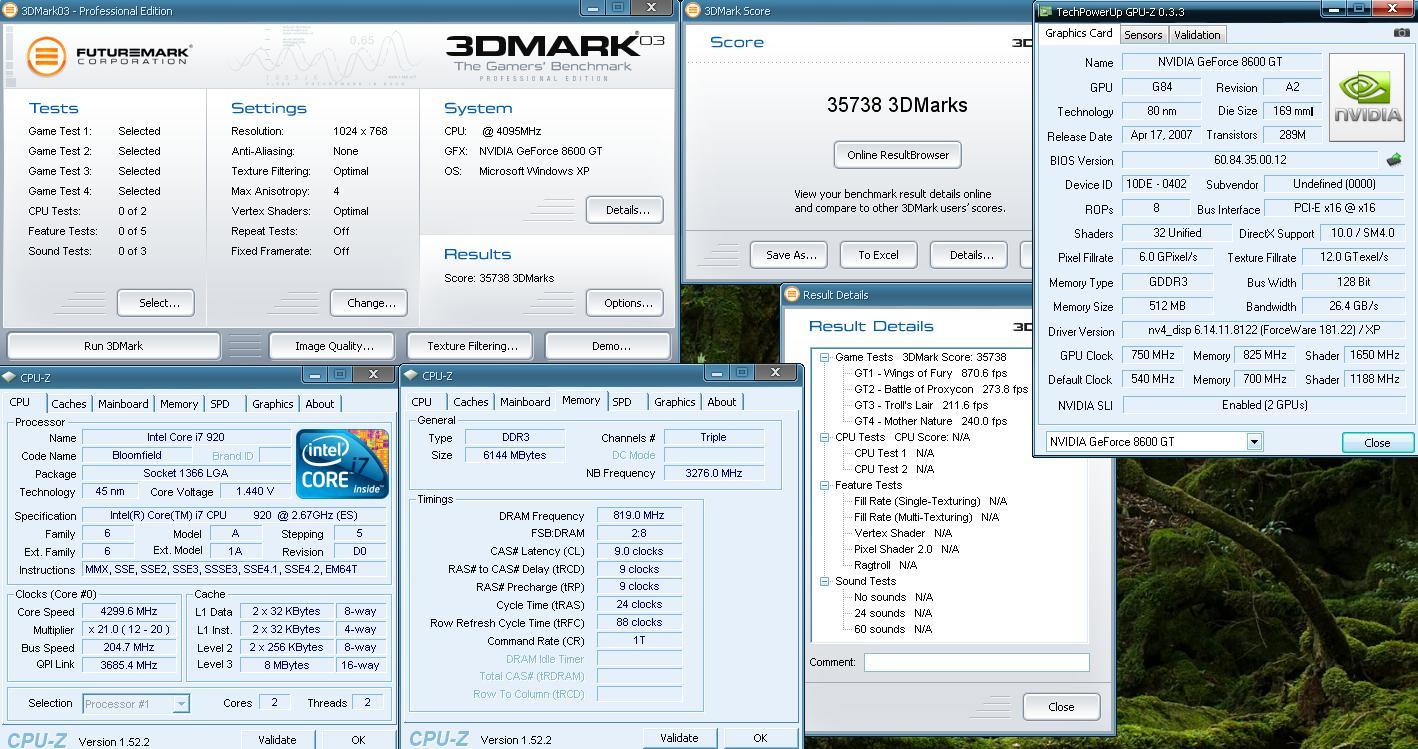This screenshot has width=1418, height=749.
Task: Click the Run 3DMark button
Action: [x=113, y=346]
